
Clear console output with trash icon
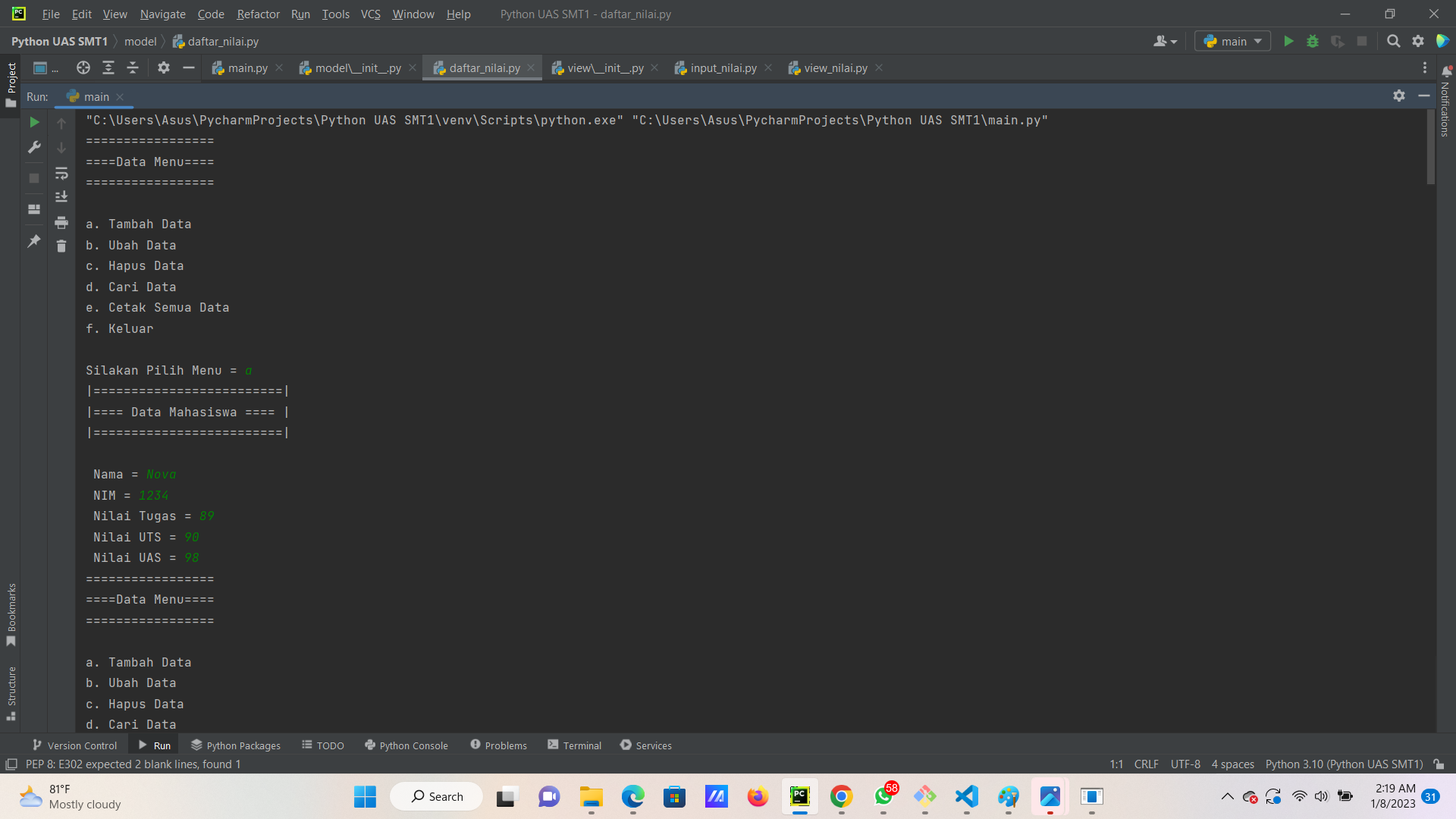coord(61,246)
